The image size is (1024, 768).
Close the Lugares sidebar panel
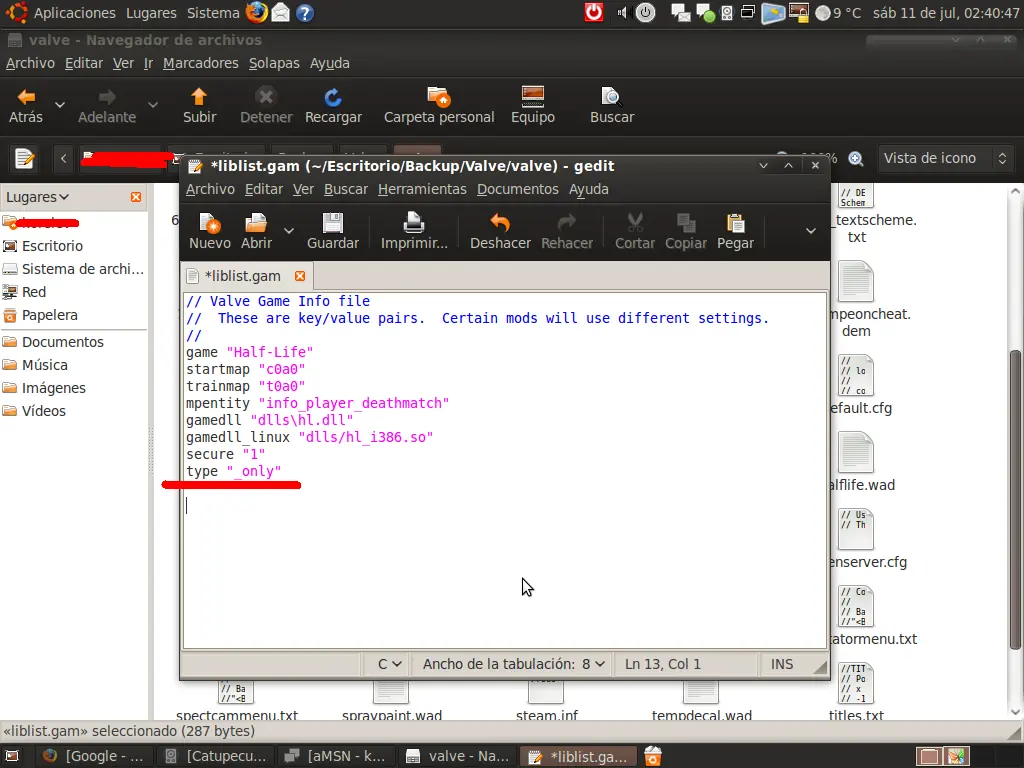136,197
